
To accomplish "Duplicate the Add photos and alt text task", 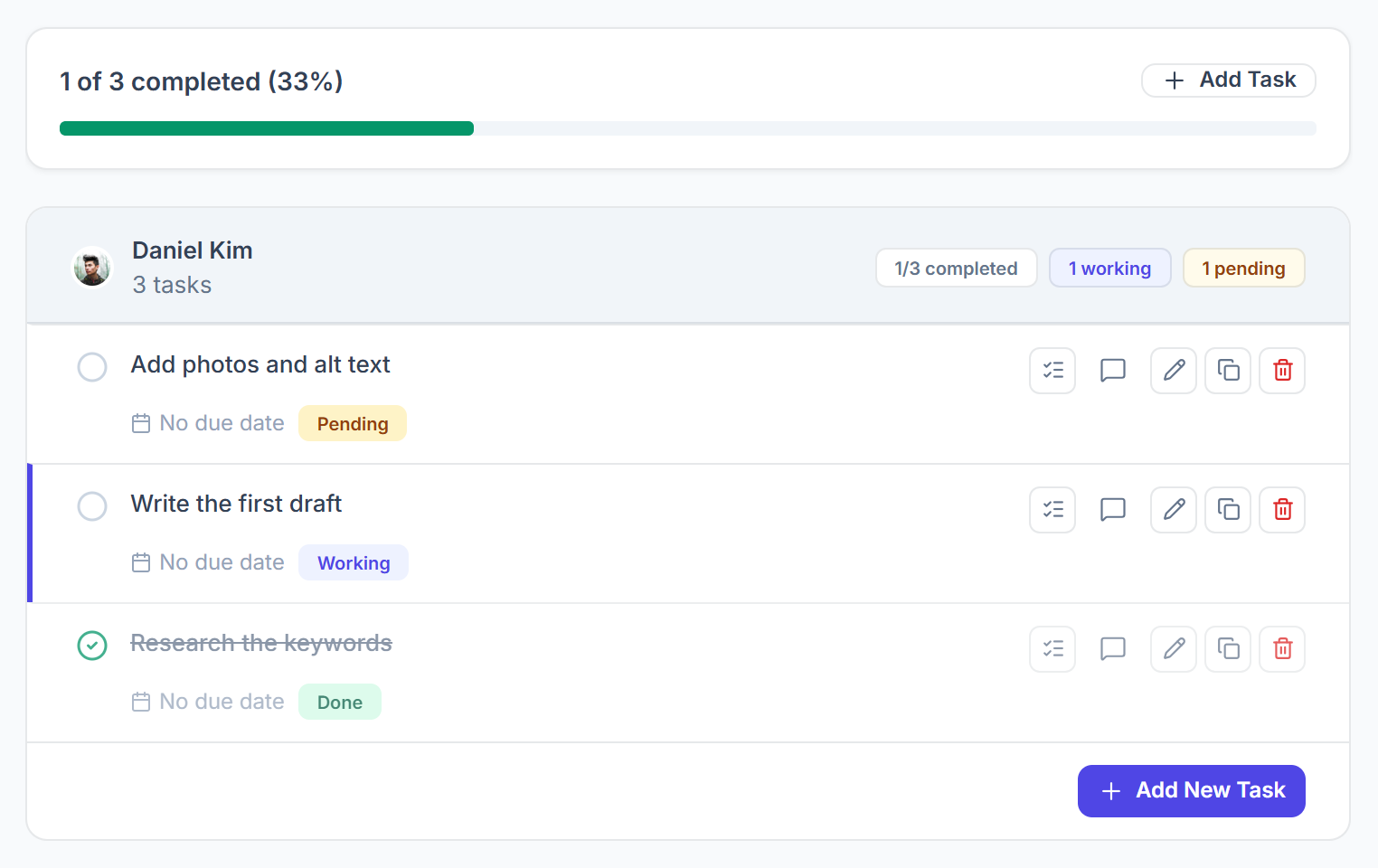I will pos(1228,371).
